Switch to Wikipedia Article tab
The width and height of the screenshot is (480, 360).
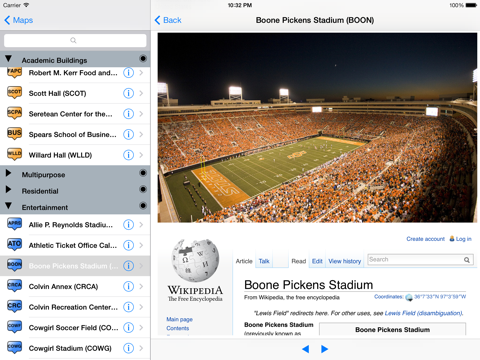(x=244, y=261)
